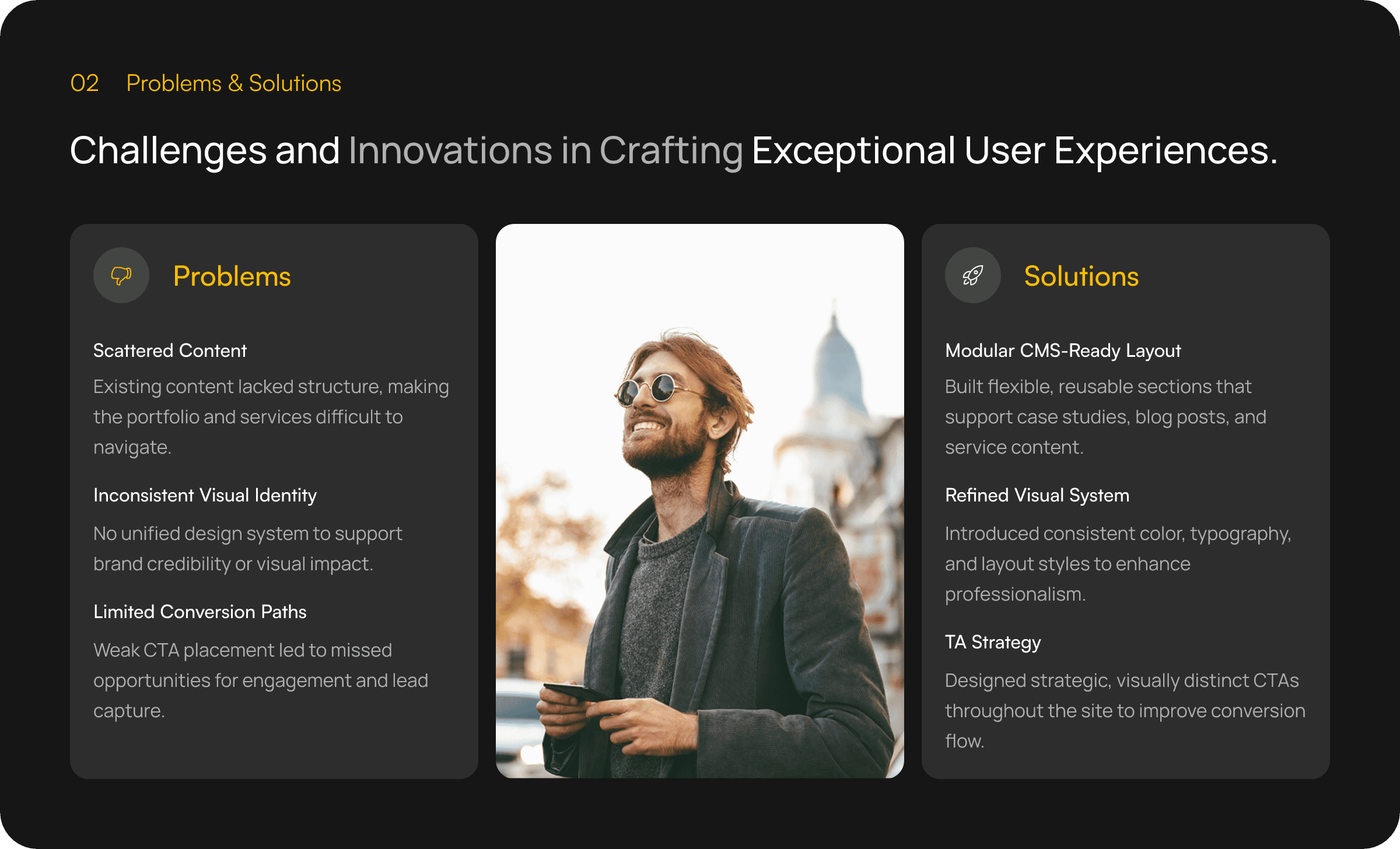The height and width of the screenshot is (849, 1400).
Task: Click the photo of the man with sunglasses
Action: [x=699, y=501]
